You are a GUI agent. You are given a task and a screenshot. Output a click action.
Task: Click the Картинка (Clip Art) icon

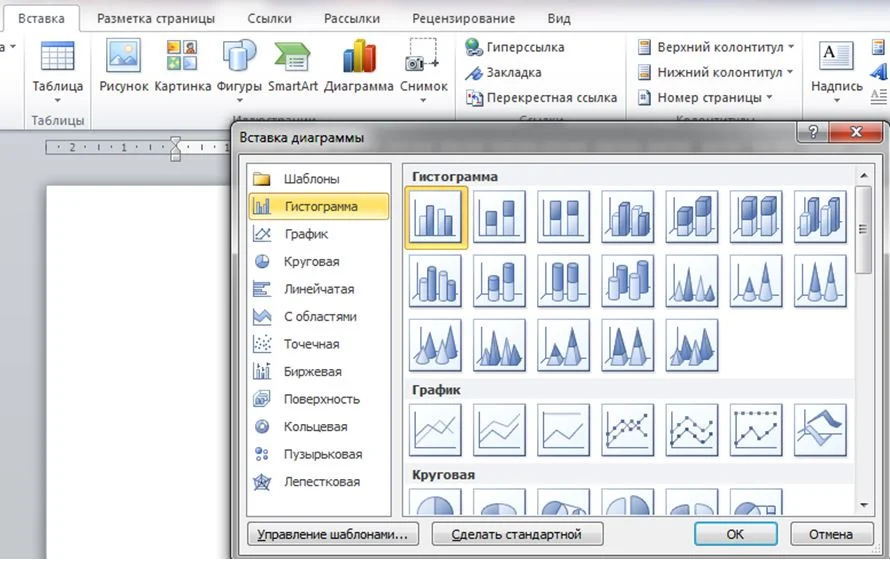coord(180,66)
